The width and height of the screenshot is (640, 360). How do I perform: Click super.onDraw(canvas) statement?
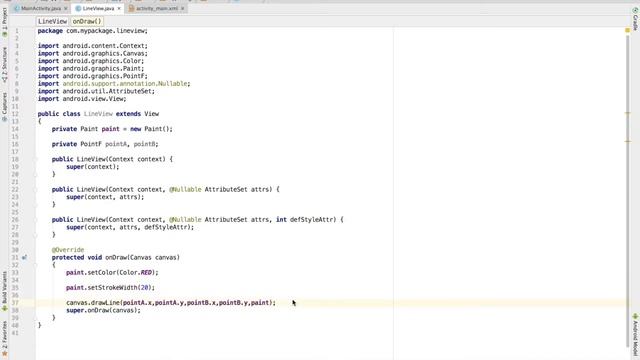103,310
